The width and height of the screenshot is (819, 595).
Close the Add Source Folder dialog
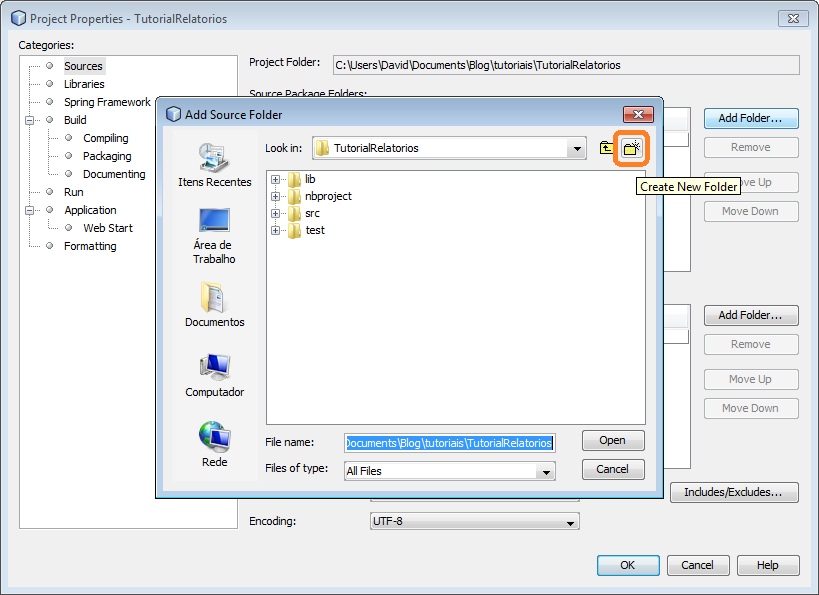pyautogui.click(x=637, y=114)
